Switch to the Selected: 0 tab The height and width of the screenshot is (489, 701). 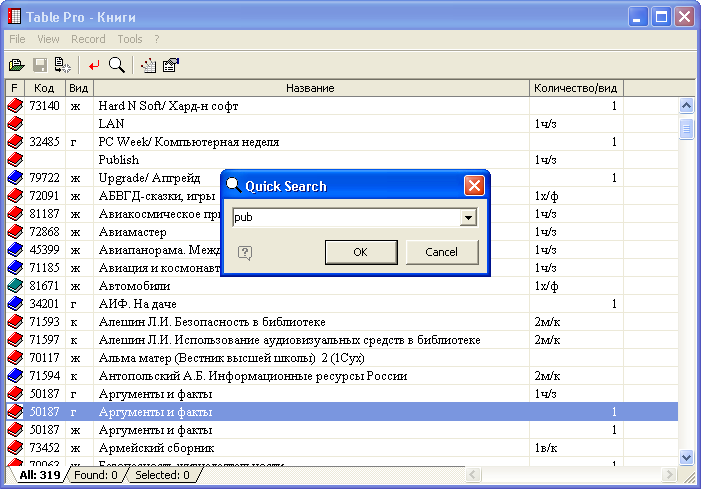tap(162, 475)
